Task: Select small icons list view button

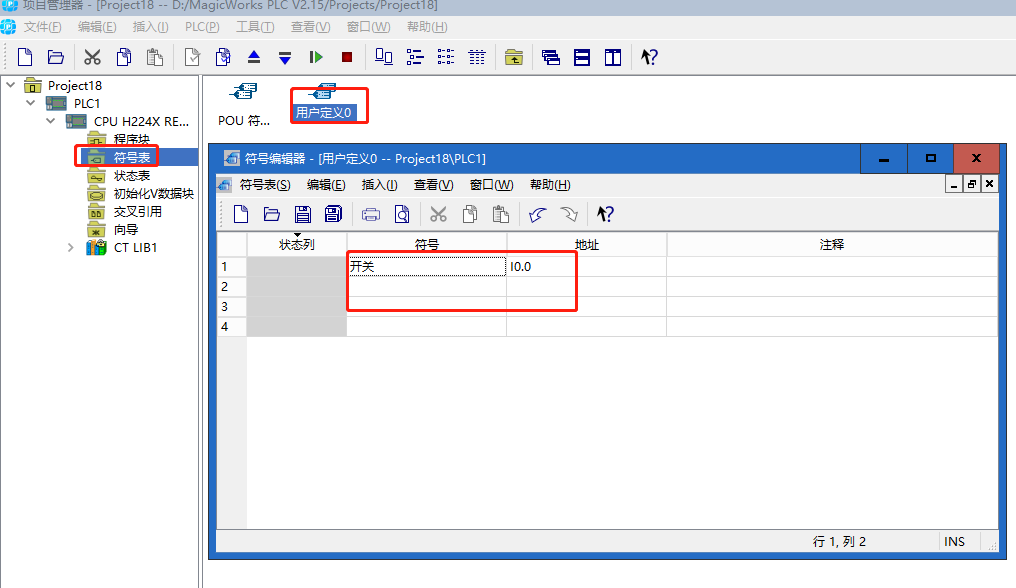Action: coord(415,57)
